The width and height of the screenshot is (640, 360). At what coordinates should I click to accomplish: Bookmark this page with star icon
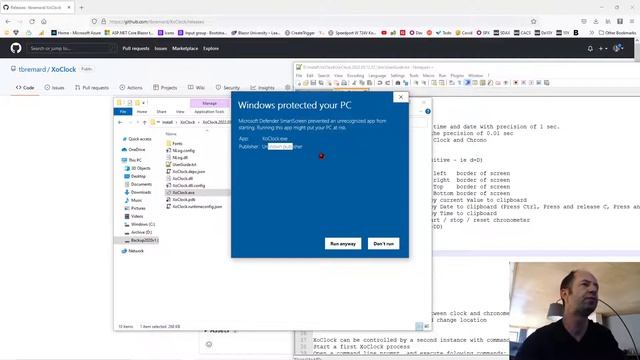click(x=533, y=21)
